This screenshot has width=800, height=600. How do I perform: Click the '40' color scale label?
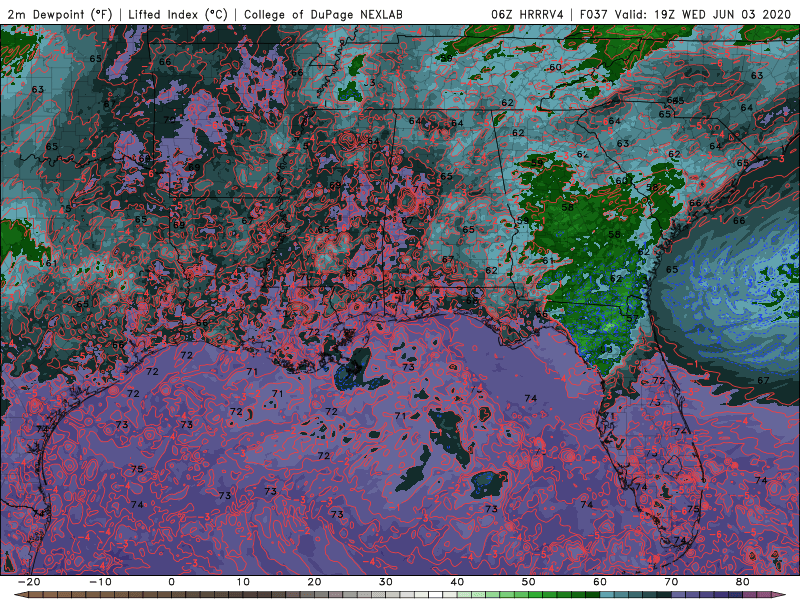click(457, 582)
